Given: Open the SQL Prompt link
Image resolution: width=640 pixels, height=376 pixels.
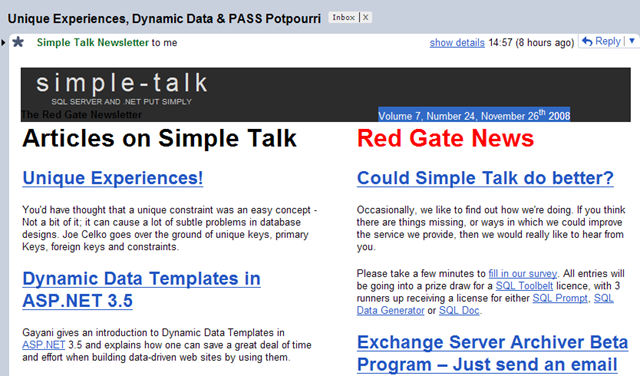Looking at the screenshot, I should pos(560,298).
